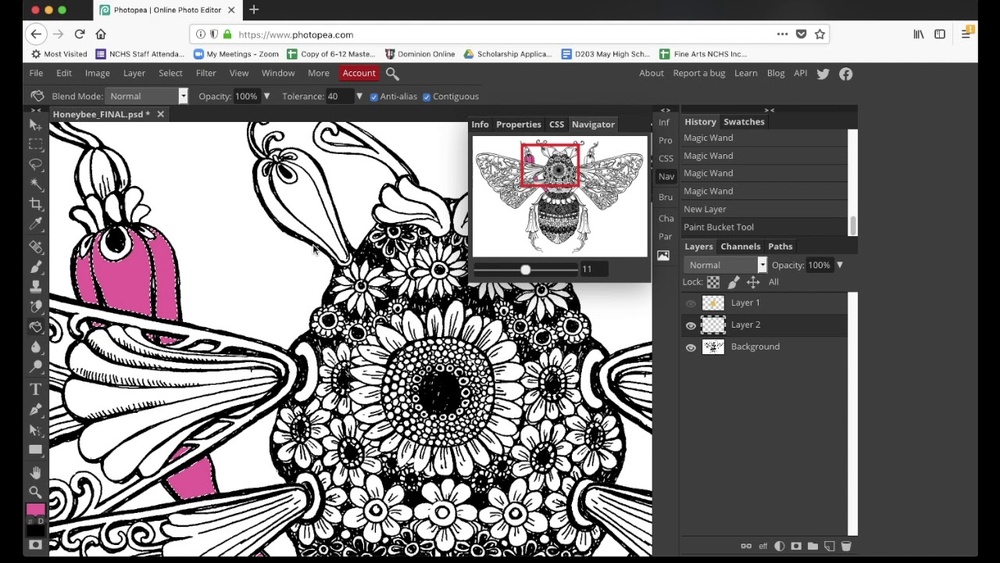Select the Pen tool

pyautogui.click(x=35, y=409)
